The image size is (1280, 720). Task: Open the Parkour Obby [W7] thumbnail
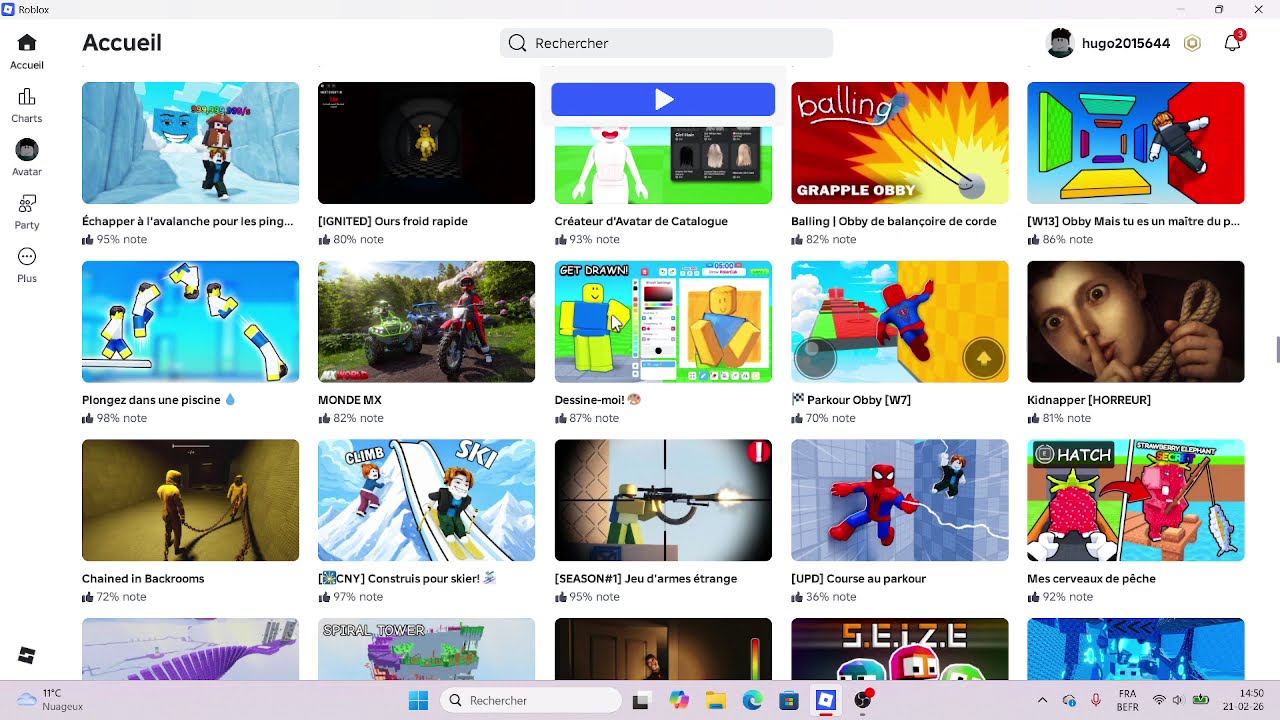coord(900,322)
